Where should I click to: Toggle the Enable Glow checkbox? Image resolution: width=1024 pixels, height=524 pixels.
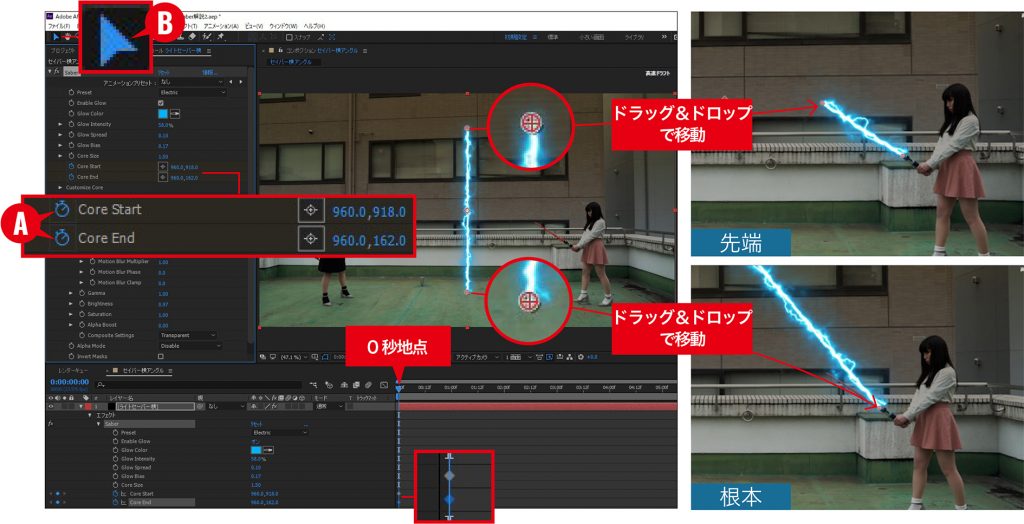click(x=161, y=103)
